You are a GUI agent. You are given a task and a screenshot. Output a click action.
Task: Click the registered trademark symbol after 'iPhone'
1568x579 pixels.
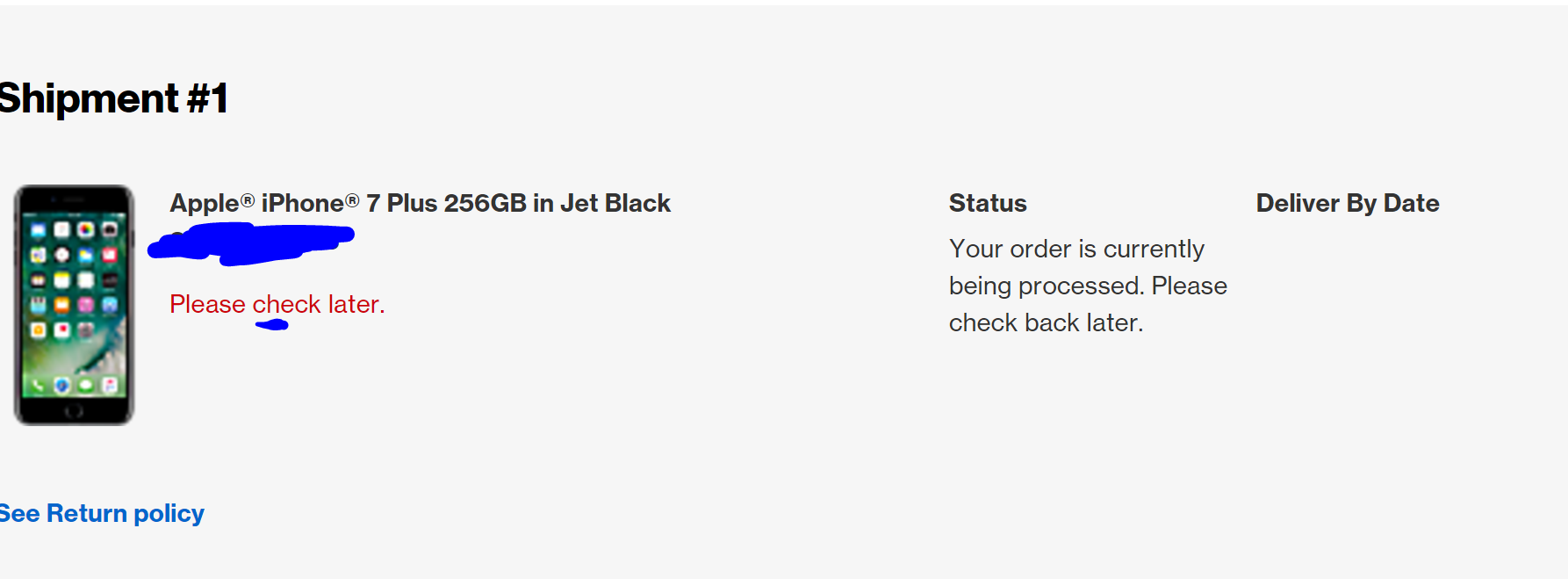point(352,200)
